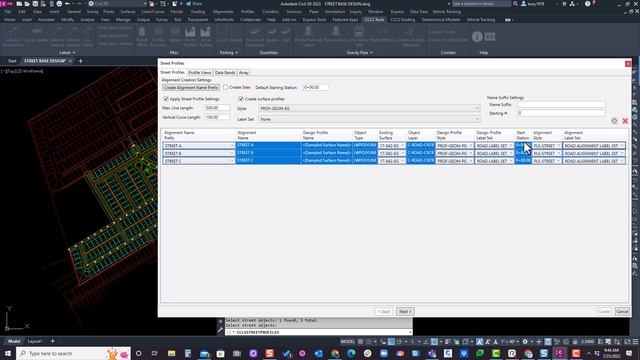Open CCLS Grading ribbon tab
The width and height of the screenshot is (640, 360).
pyautogui.click(x=402, y=20)
